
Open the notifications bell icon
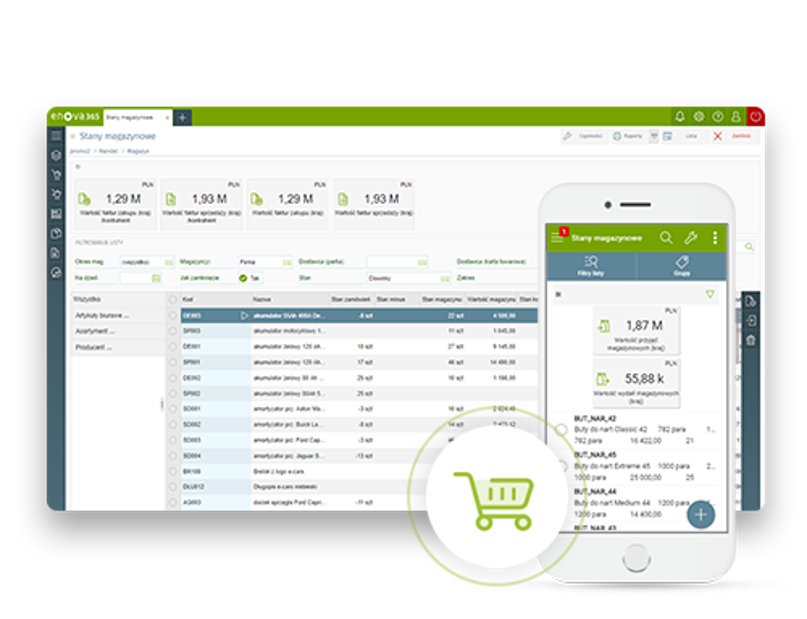click(x=680, y=116)
